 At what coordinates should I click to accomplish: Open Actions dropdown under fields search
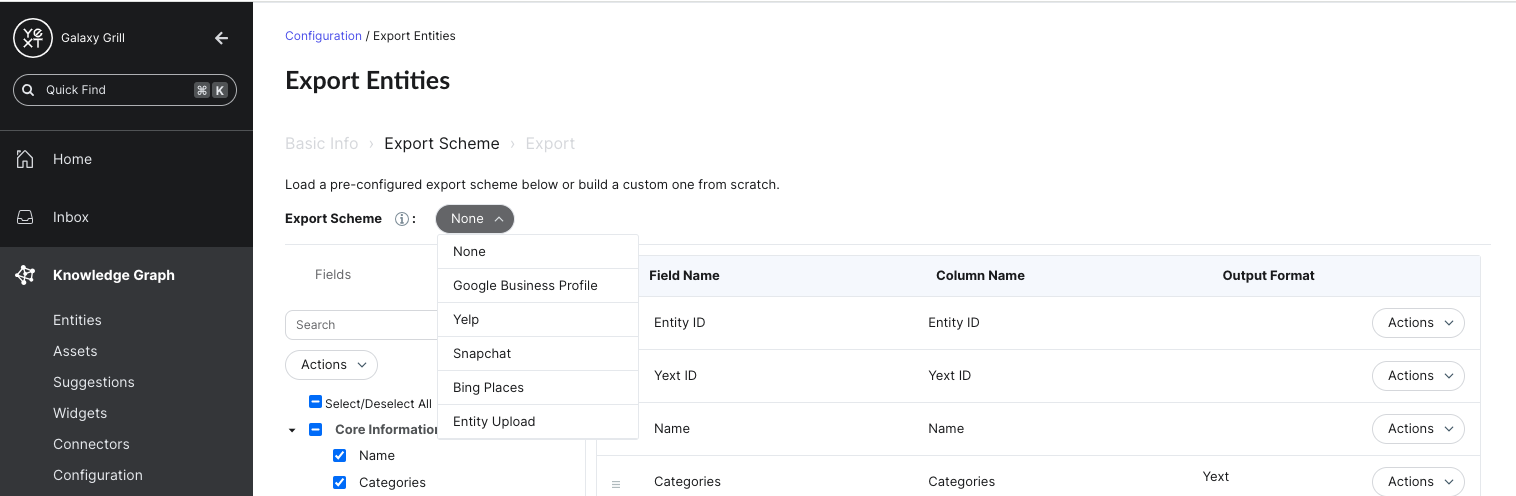pos(331,365)
